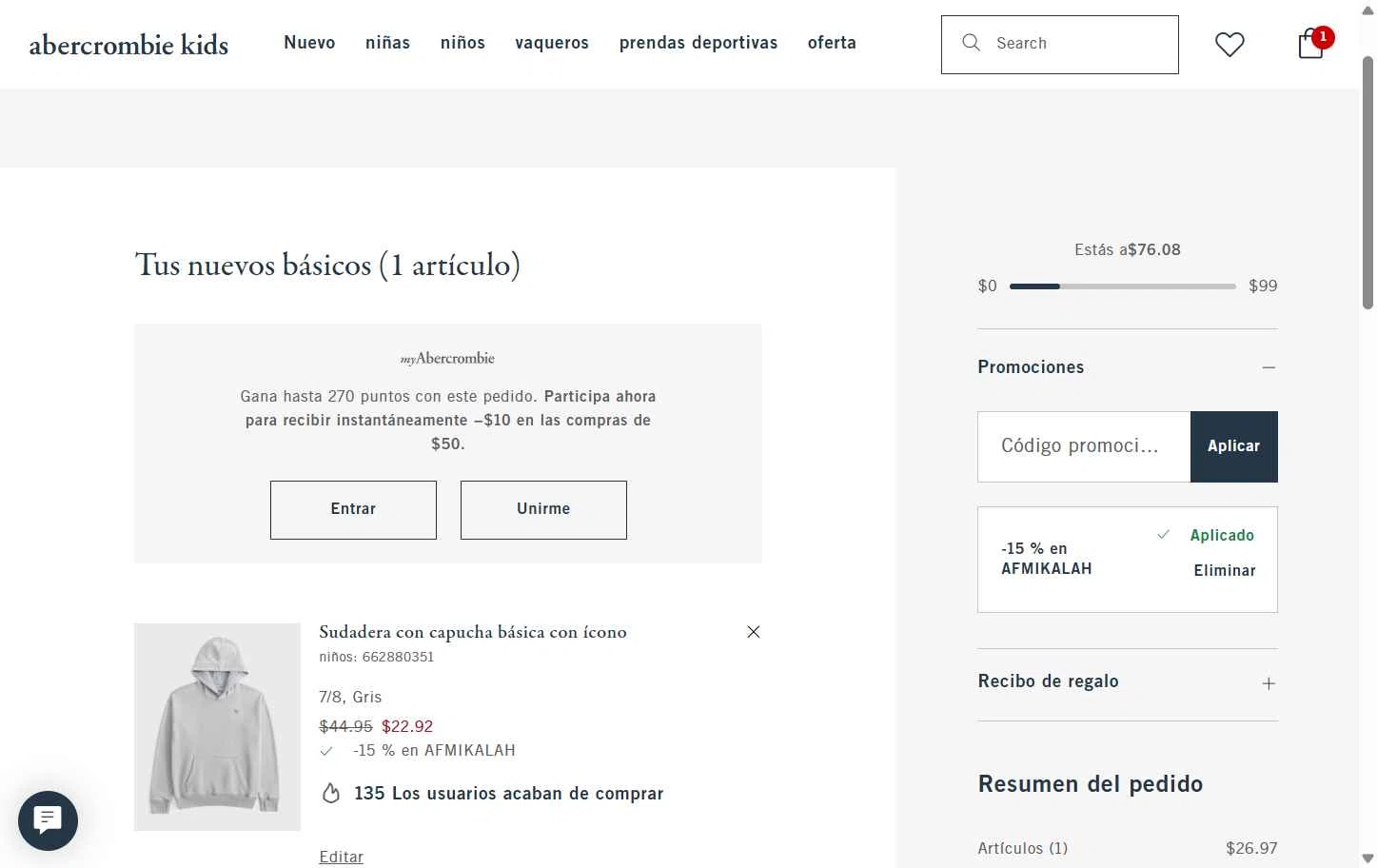The width and height of the screenshot is (1377, 868).
Task: Click the 7/8, Gris size text
Action: pos(350,697)
